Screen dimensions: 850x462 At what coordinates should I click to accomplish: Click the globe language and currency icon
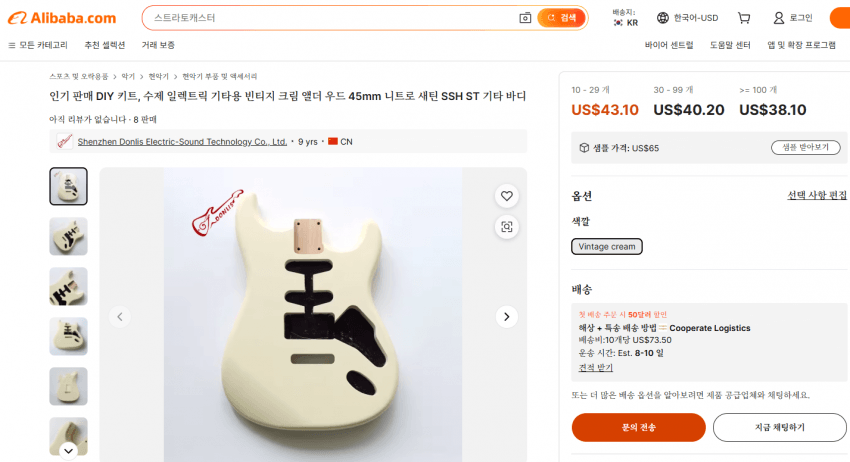pyautogui.click(x=663, y=18)
